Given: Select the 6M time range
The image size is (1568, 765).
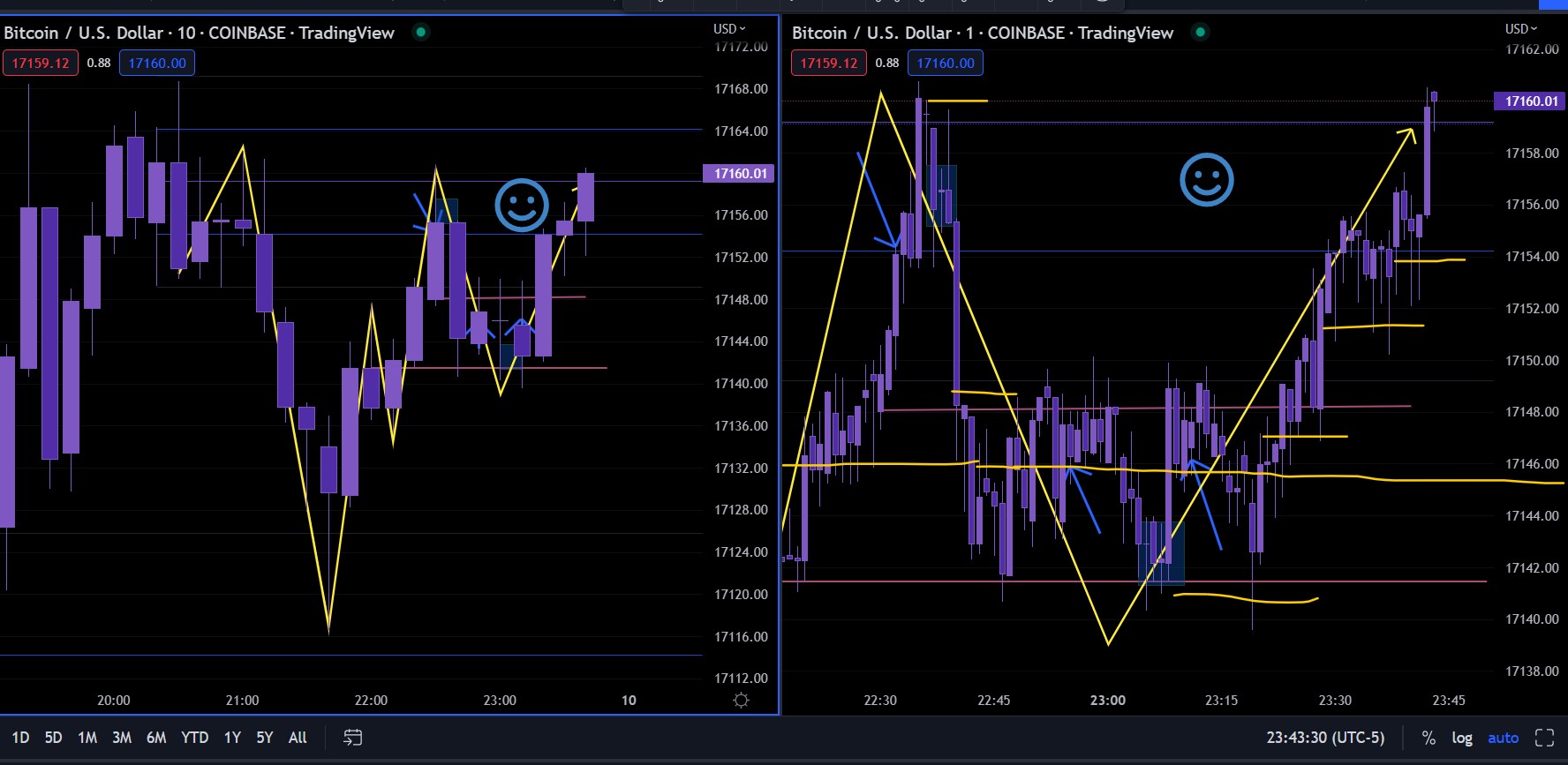Looking at the screenshot, I should (x=156, y=738).
